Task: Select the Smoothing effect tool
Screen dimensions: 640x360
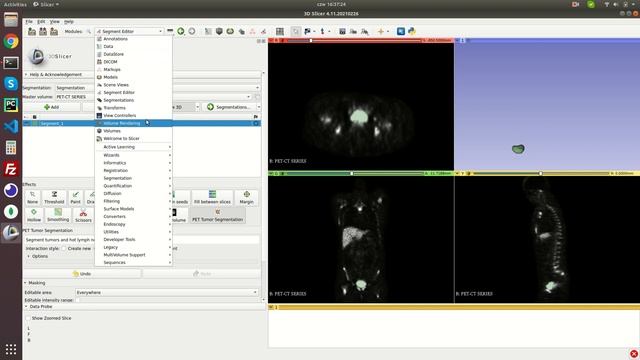Action: 58,216
